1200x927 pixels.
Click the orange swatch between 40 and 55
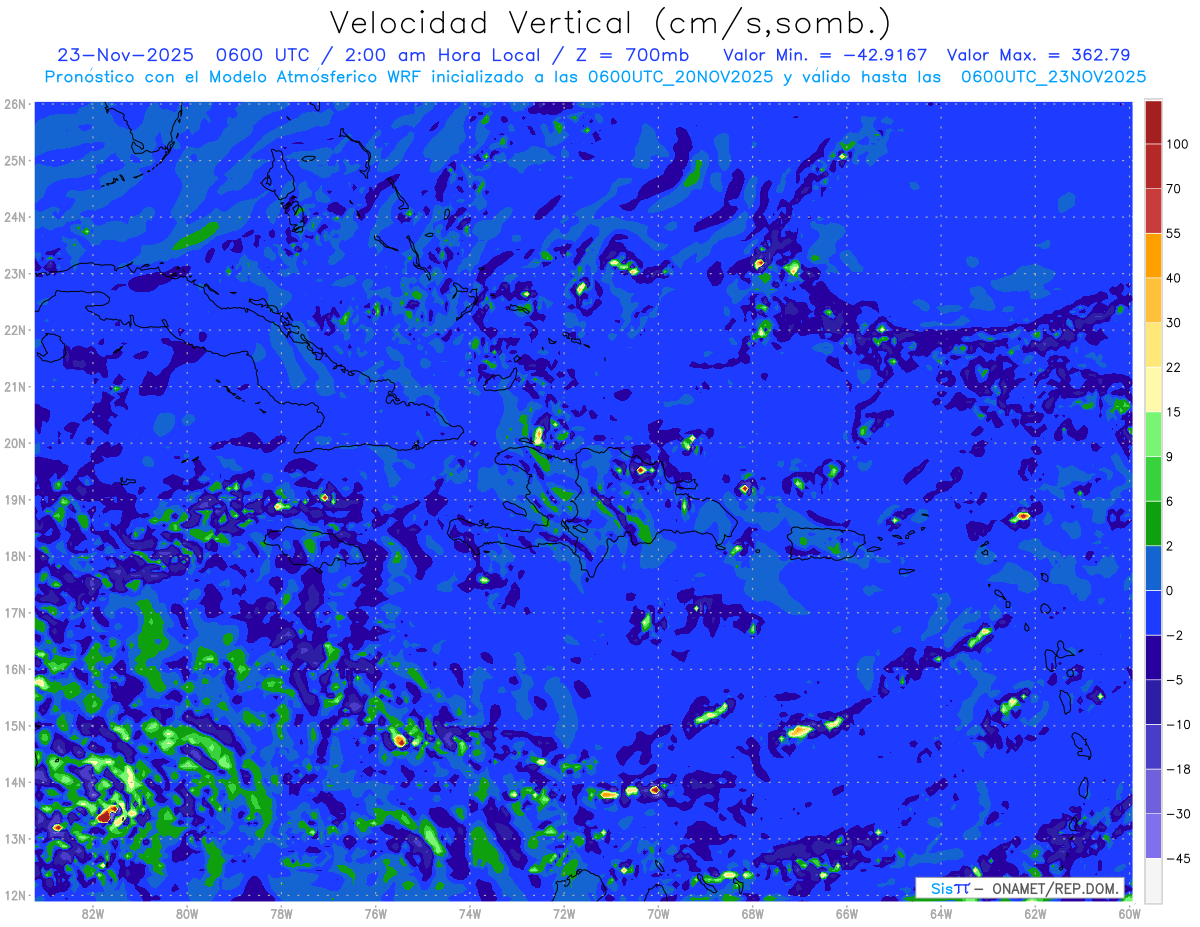click(x=1153, y=254)
